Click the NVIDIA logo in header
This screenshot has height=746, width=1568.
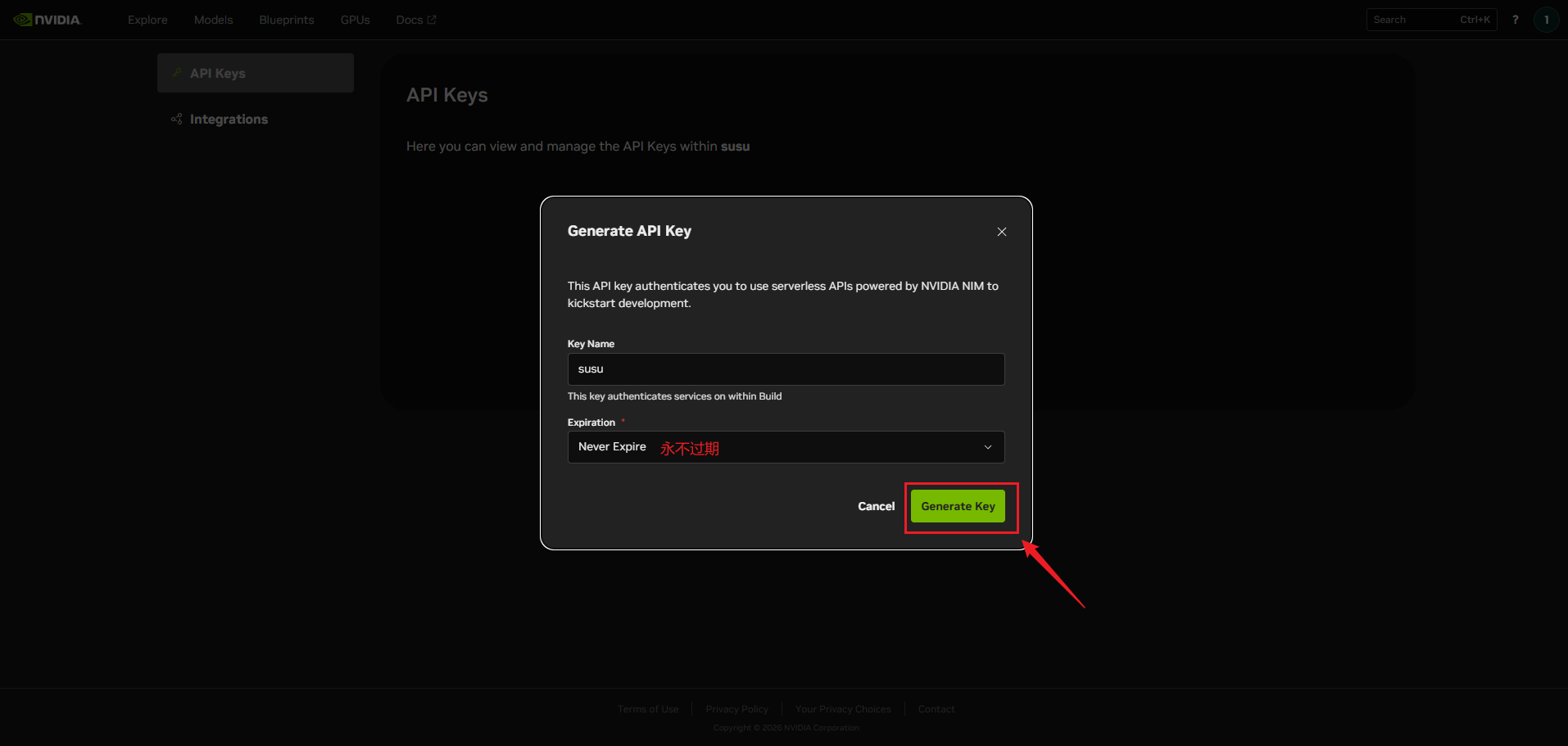click(48, 20)
